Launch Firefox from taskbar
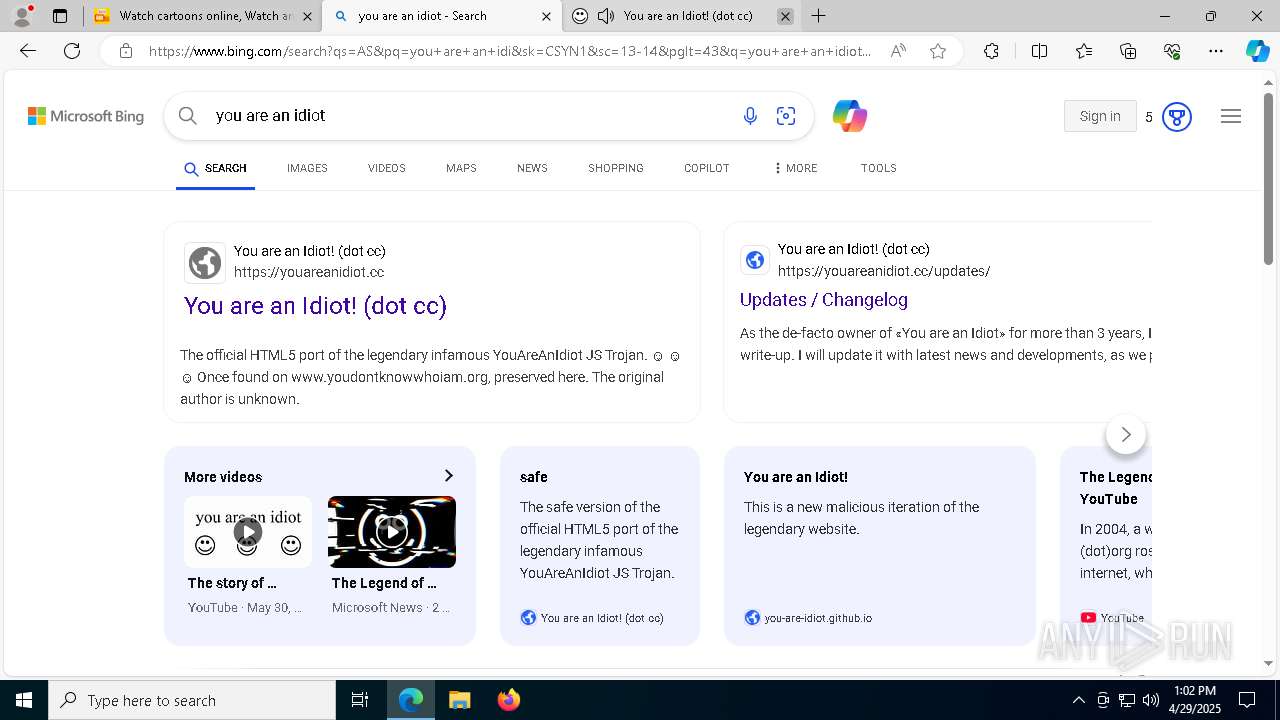 [508, 700]
